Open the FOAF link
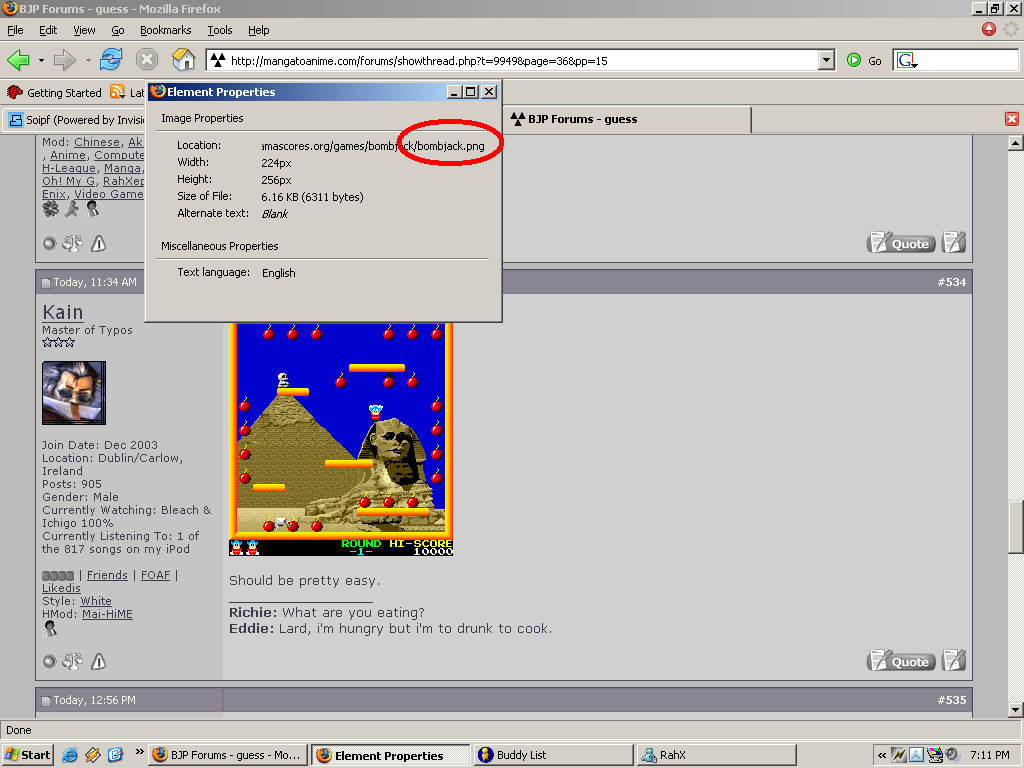 155,575
